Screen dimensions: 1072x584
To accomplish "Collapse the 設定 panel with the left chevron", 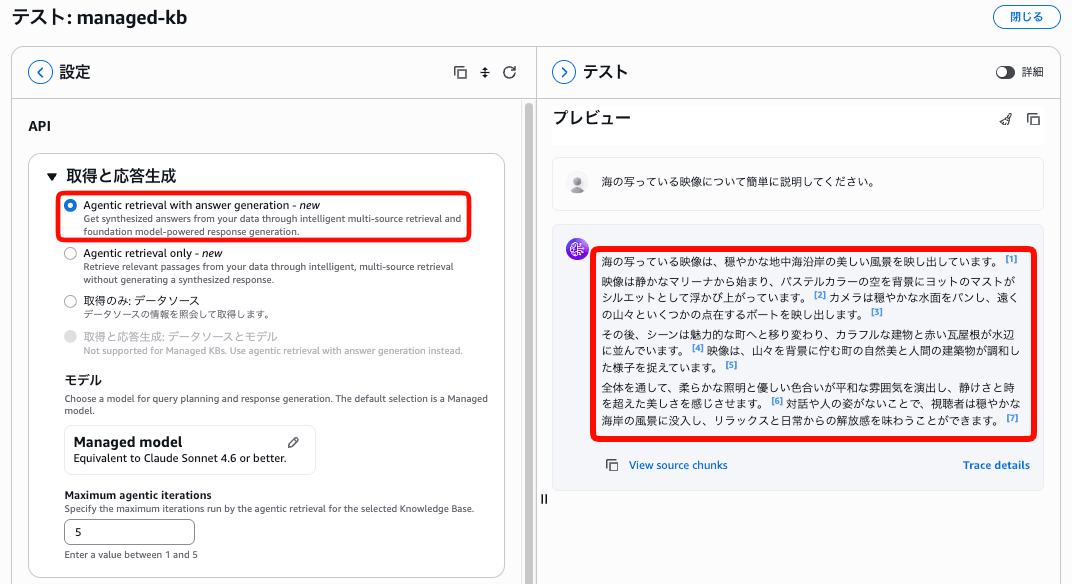I will [40, 72].
